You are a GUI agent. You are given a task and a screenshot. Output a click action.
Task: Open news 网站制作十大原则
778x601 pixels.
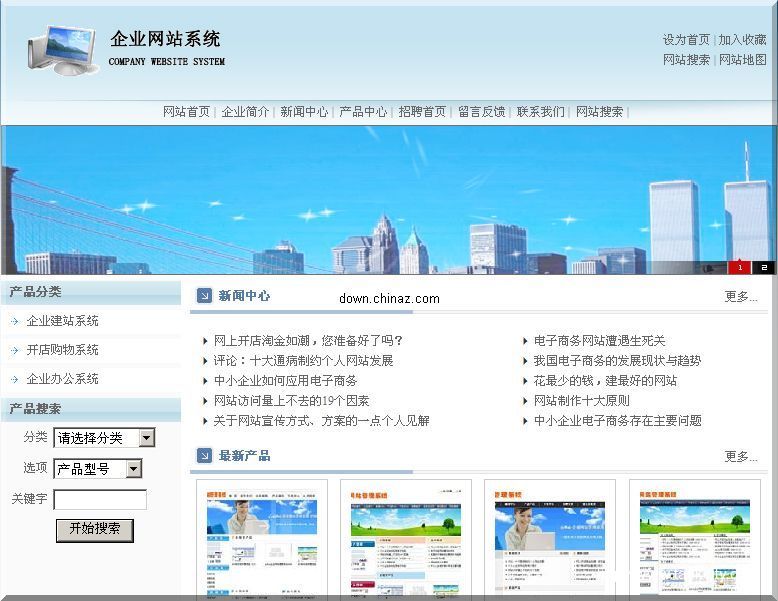coord(582,401)
